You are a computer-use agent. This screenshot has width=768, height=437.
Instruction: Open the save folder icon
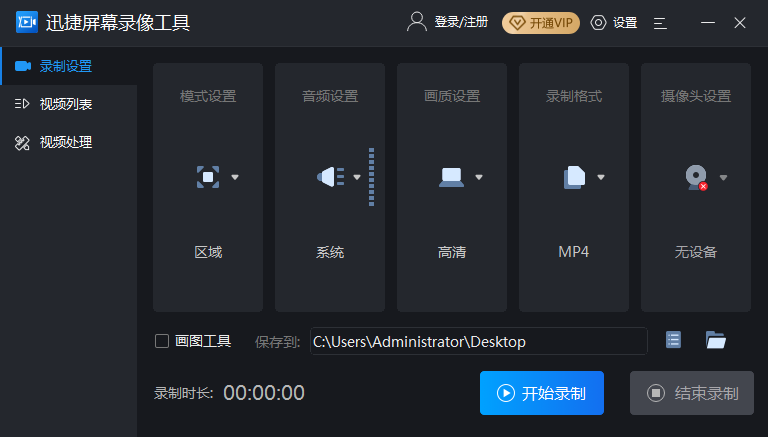[715, 341]
